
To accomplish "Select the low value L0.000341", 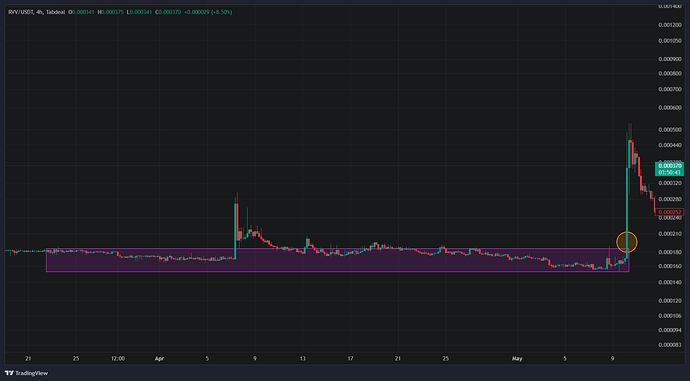I will (x=139, y=12).
